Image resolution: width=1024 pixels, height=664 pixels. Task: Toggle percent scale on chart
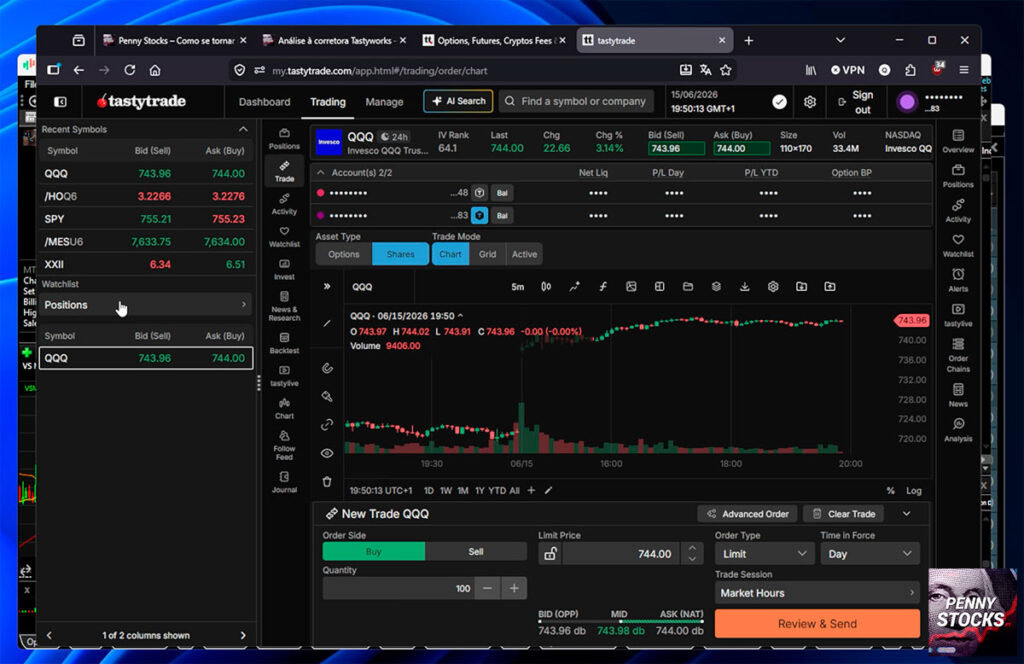point(890,490)
